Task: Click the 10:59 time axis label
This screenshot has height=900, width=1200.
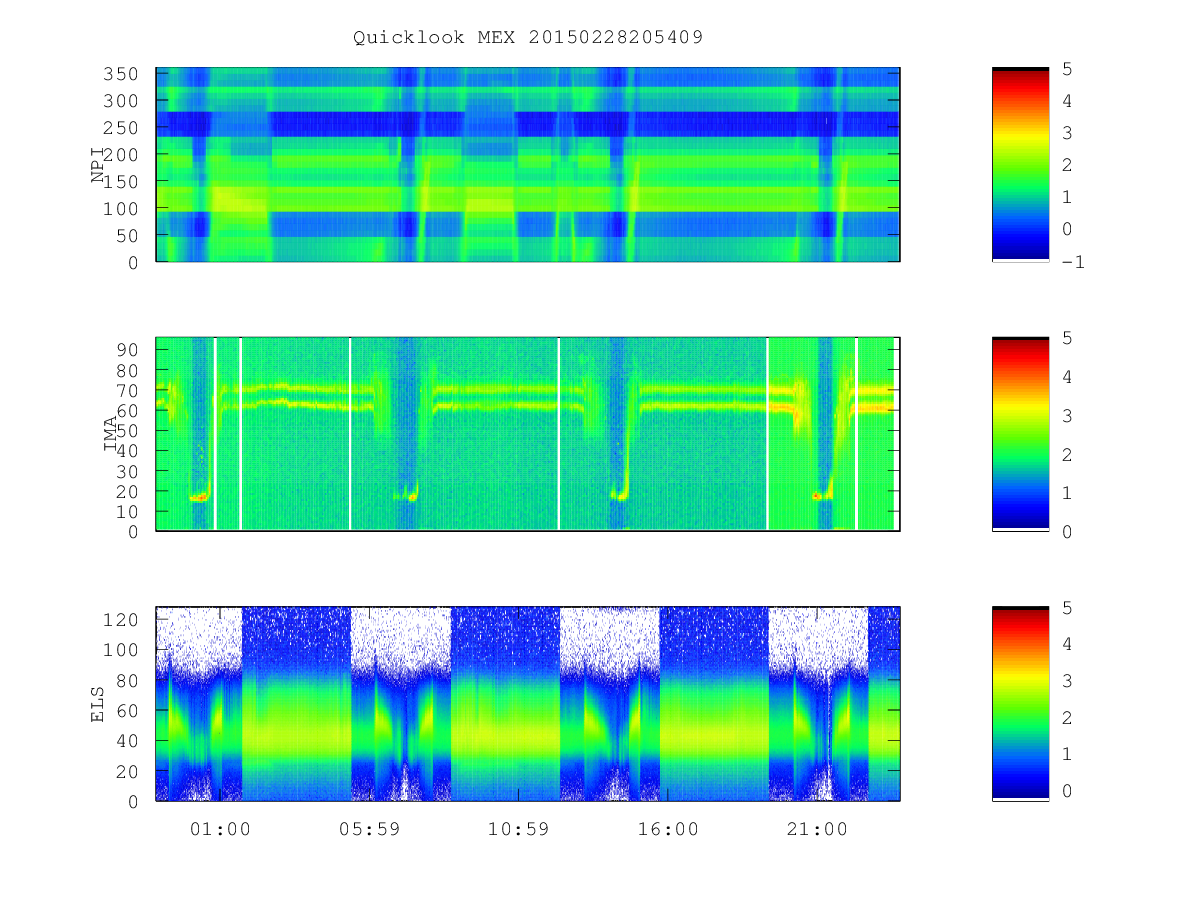Action: click(518, 829)
